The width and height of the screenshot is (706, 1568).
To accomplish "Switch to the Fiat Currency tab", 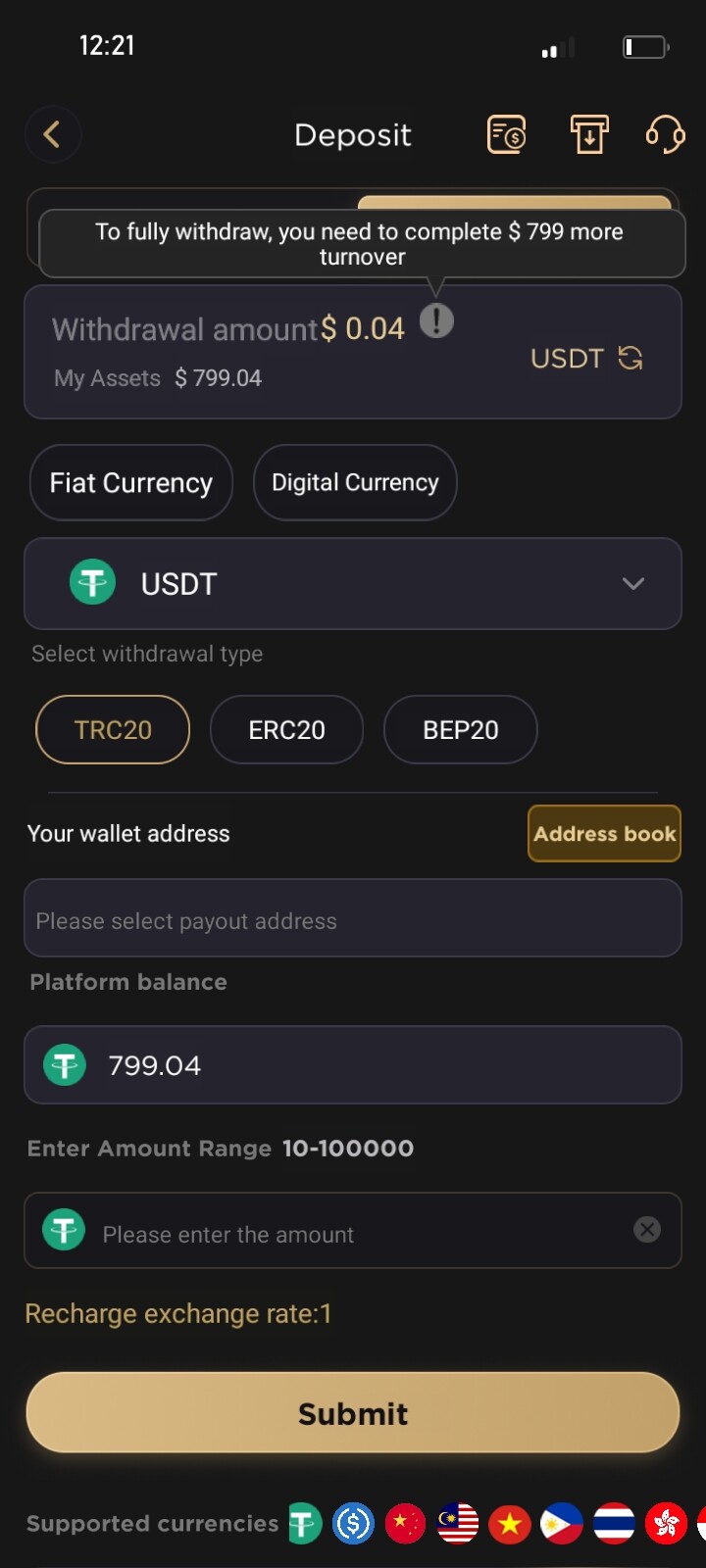I will (x=131, y=483).
